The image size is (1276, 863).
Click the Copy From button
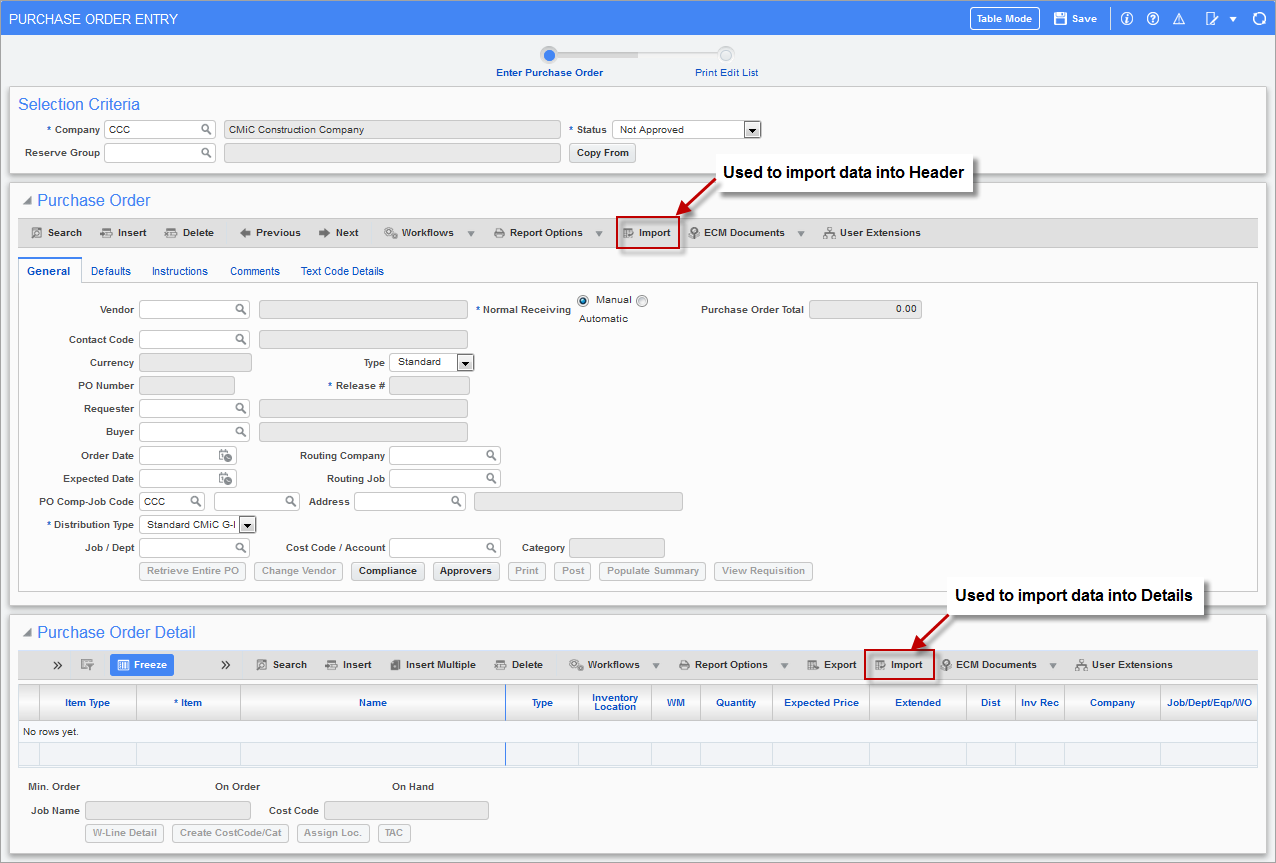pyautogui.click(x=602, y=152)
